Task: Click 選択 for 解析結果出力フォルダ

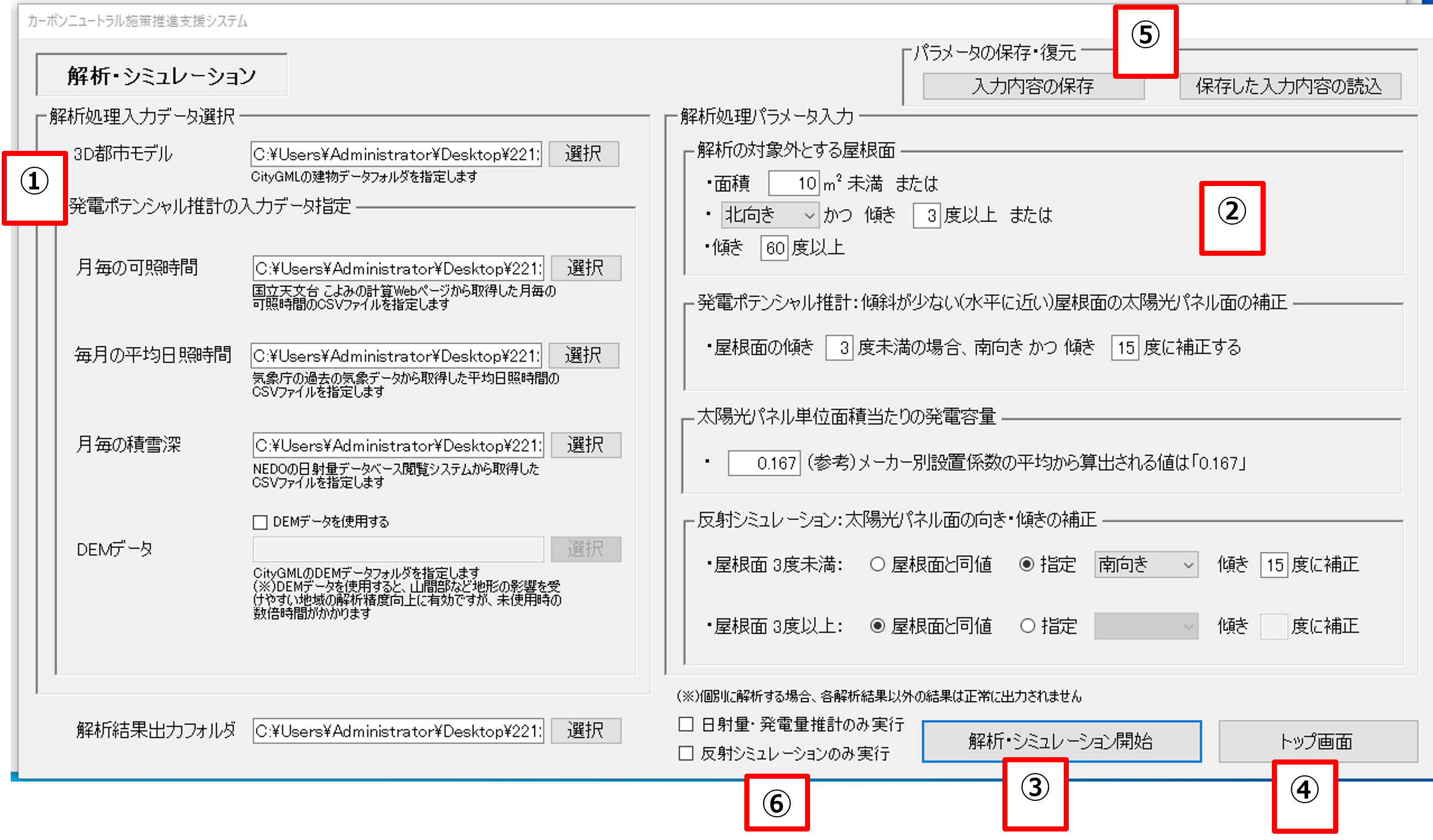Action: 586,731
